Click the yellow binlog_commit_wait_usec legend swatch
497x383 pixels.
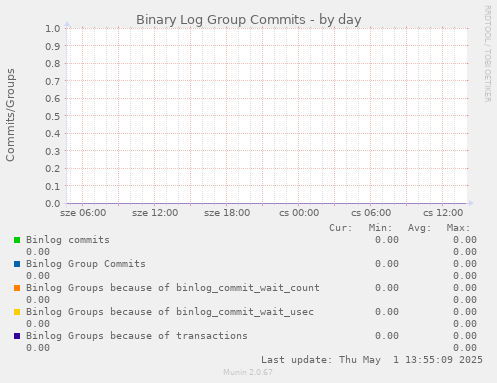17,312
